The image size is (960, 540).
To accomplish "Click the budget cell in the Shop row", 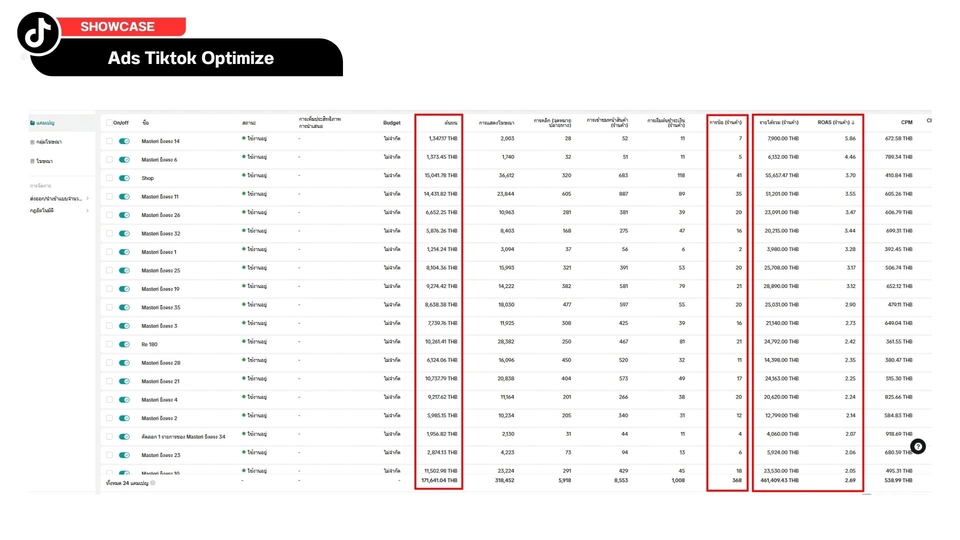I will click(x=392, y=176).
